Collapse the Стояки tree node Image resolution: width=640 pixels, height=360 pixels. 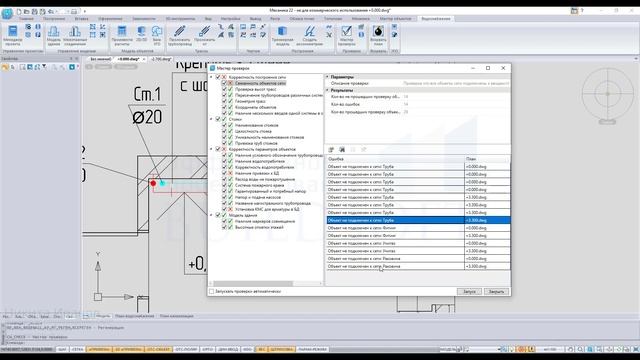pos(211,119)
